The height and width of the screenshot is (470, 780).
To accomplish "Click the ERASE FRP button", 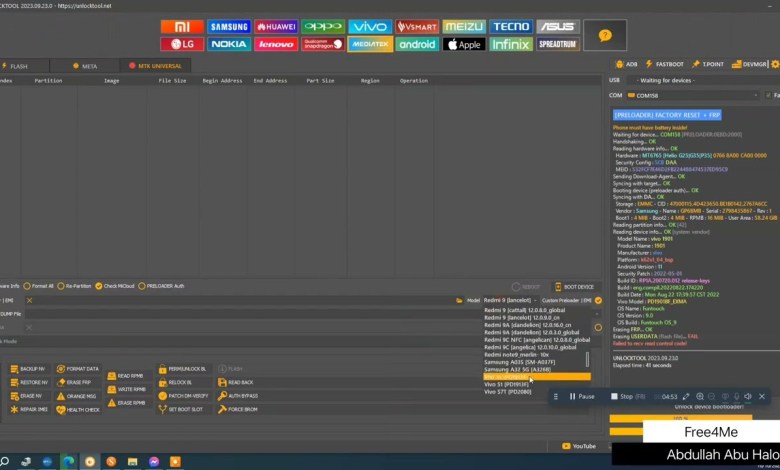I will [78, 383].
